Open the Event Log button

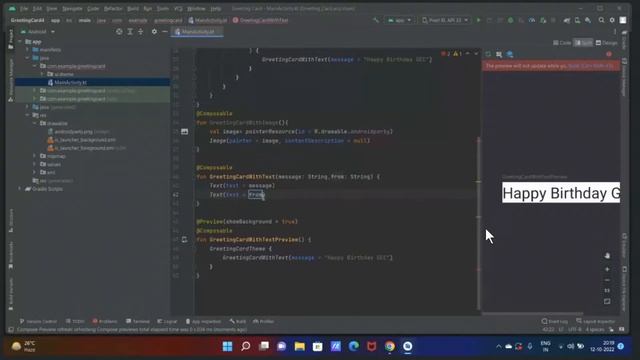[x=555, y=321]
